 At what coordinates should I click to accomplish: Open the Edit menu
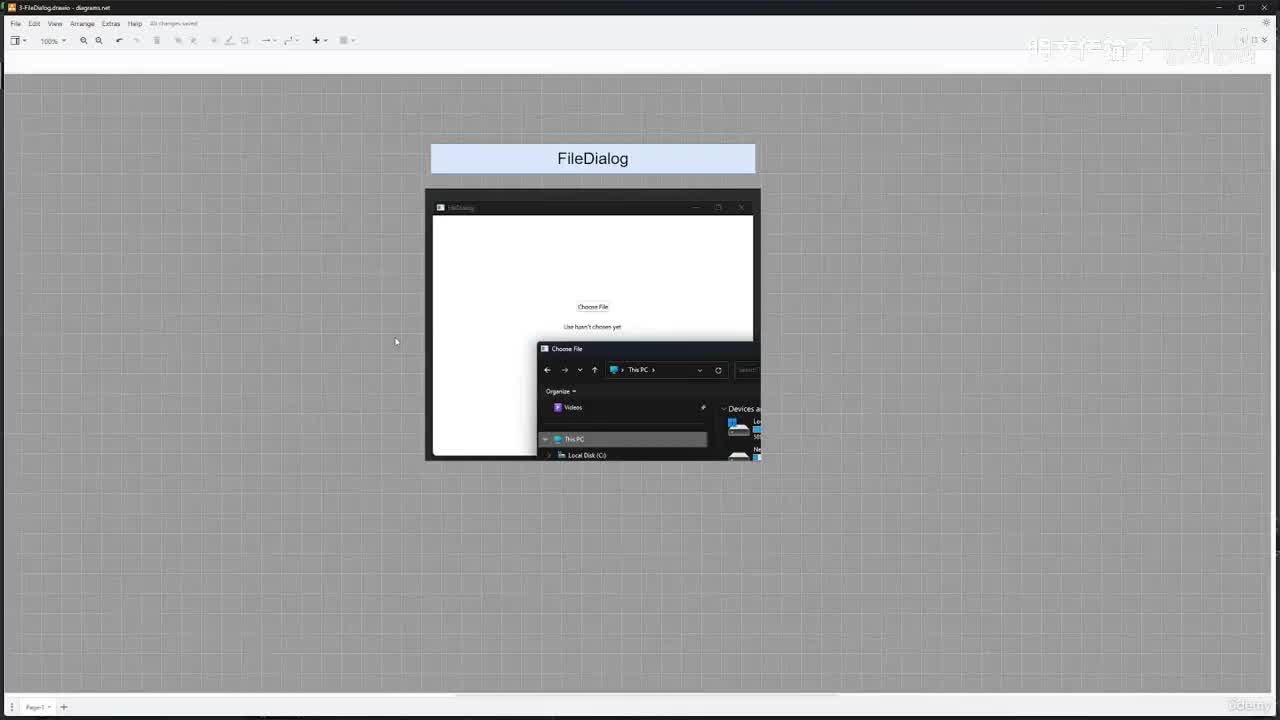pyautogui.click(x=34, y=23)
